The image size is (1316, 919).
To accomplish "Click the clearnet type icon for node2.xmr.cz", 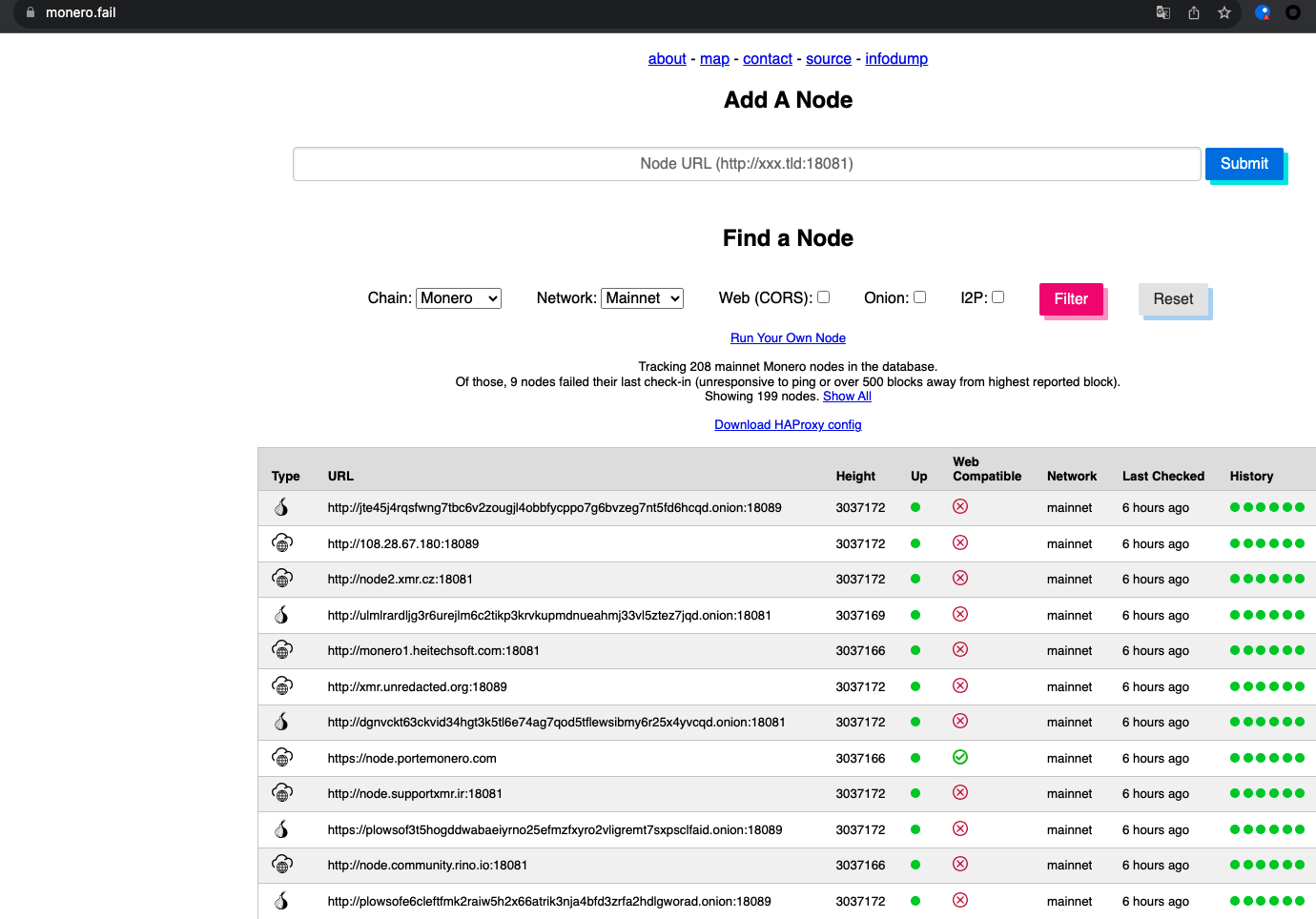I will tap(282, 579).
